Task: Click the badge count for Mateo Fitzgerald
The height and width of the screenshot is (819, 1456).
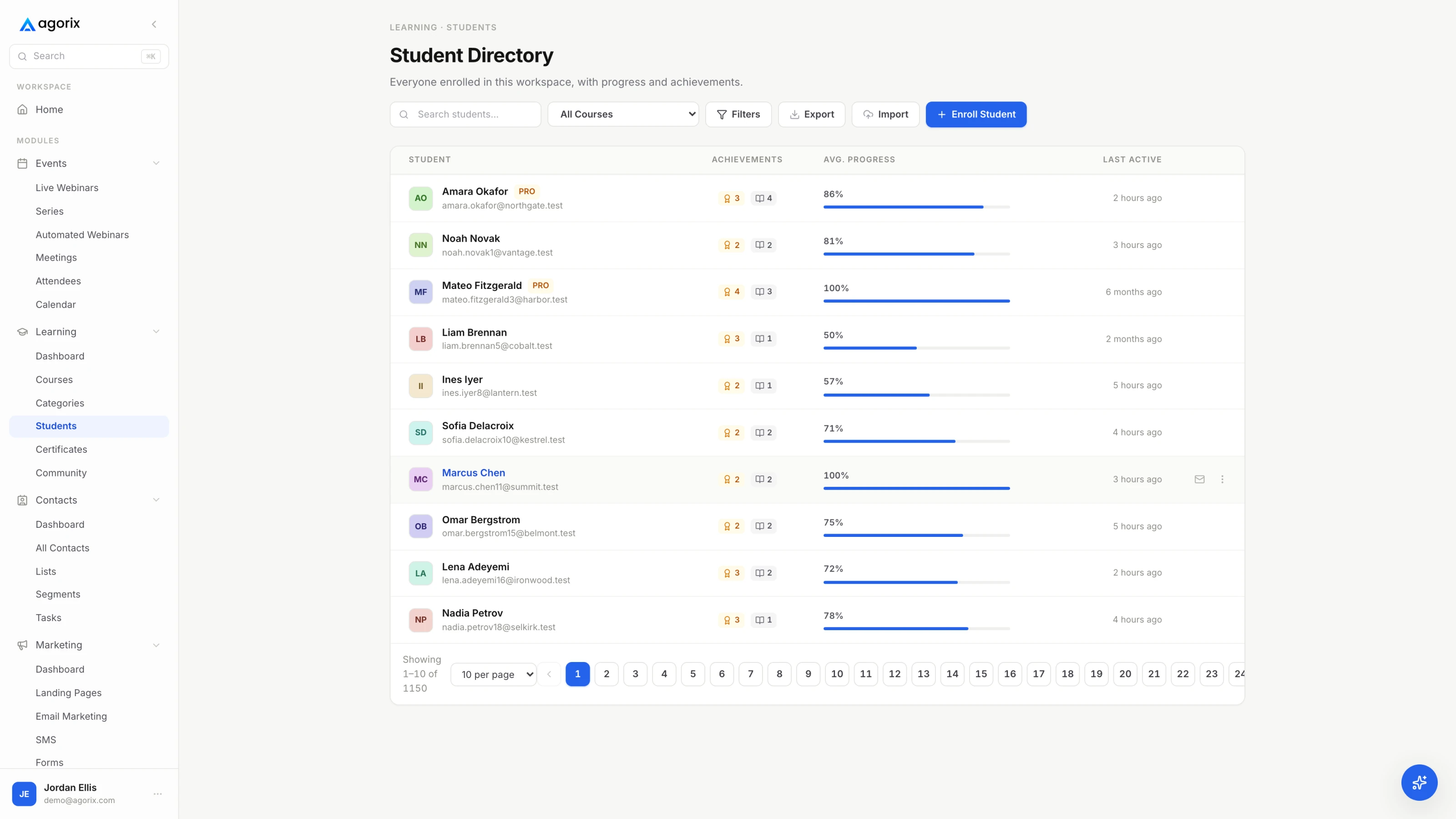Action: (x=731, y=292)
